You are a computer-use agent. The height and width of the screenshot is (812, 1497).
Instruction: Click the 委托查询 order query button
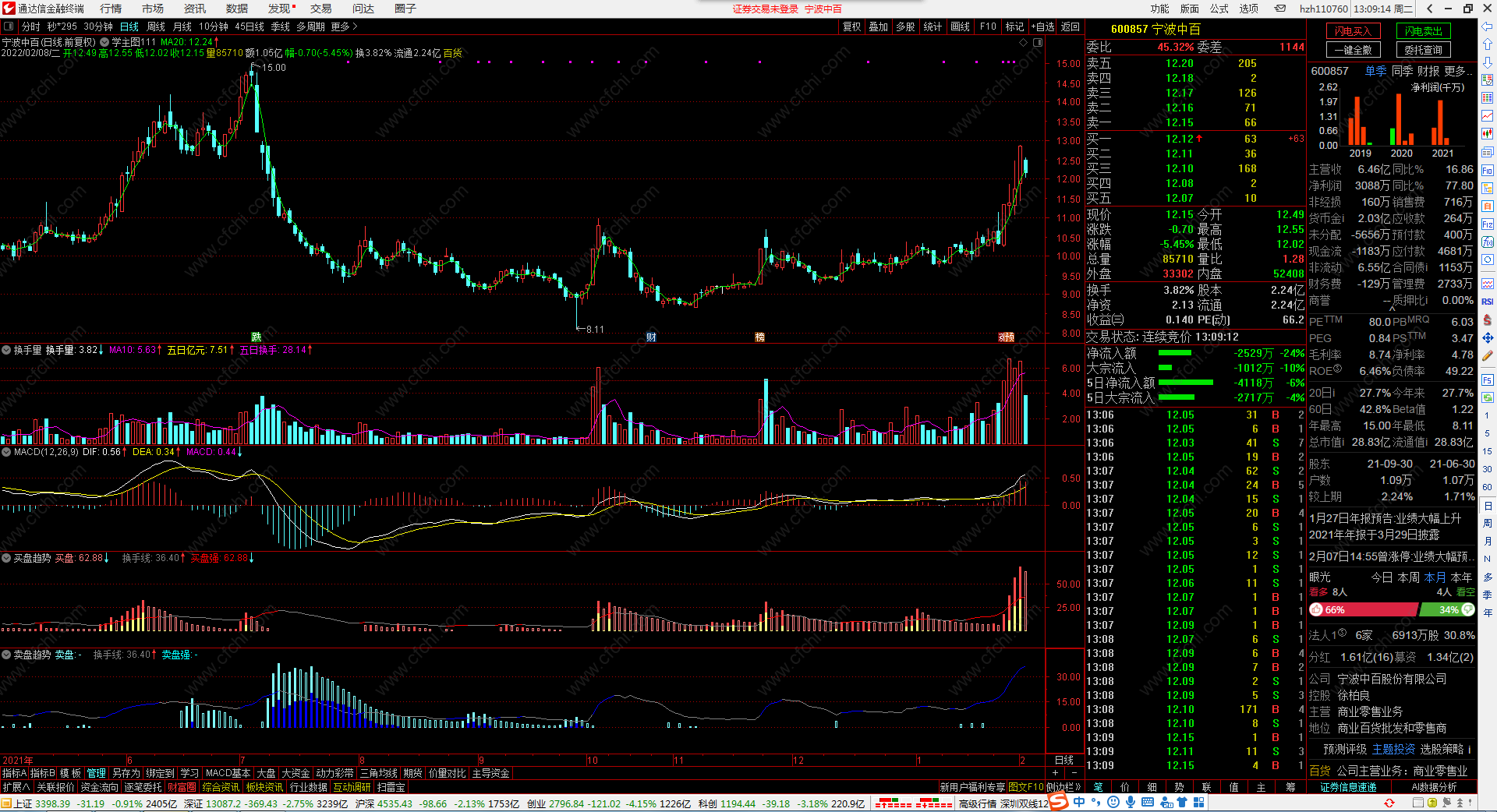[1424, 50]
